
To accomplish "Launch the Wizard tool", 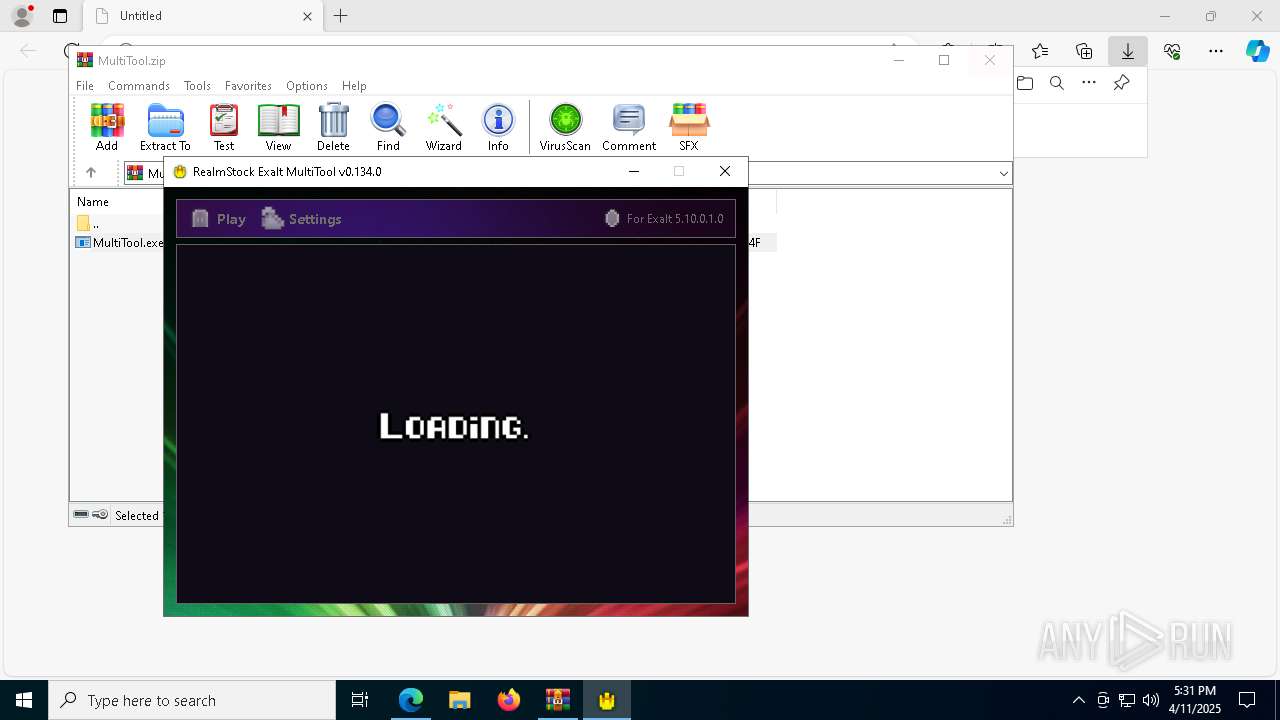I will coord(443,127).
